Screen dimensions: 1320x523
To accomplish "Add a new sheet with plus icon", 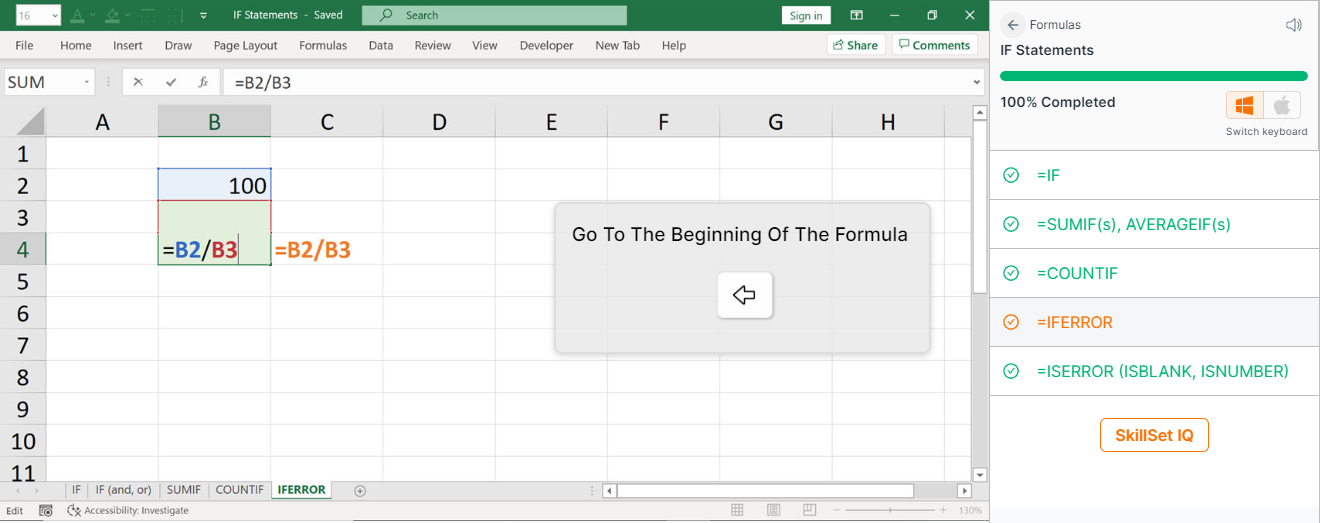I will click(x=360, y=490).
